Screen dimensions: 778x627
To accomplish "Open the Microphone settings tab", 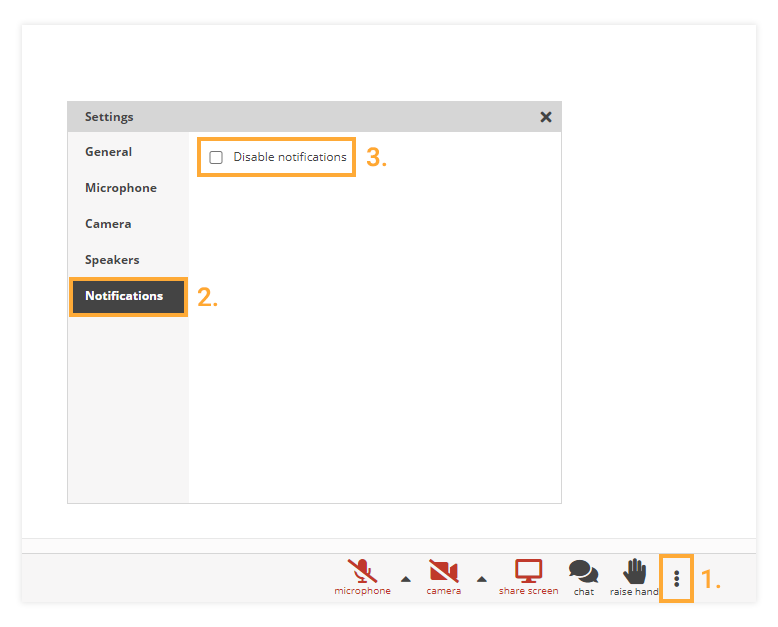I will click(128, 188).
